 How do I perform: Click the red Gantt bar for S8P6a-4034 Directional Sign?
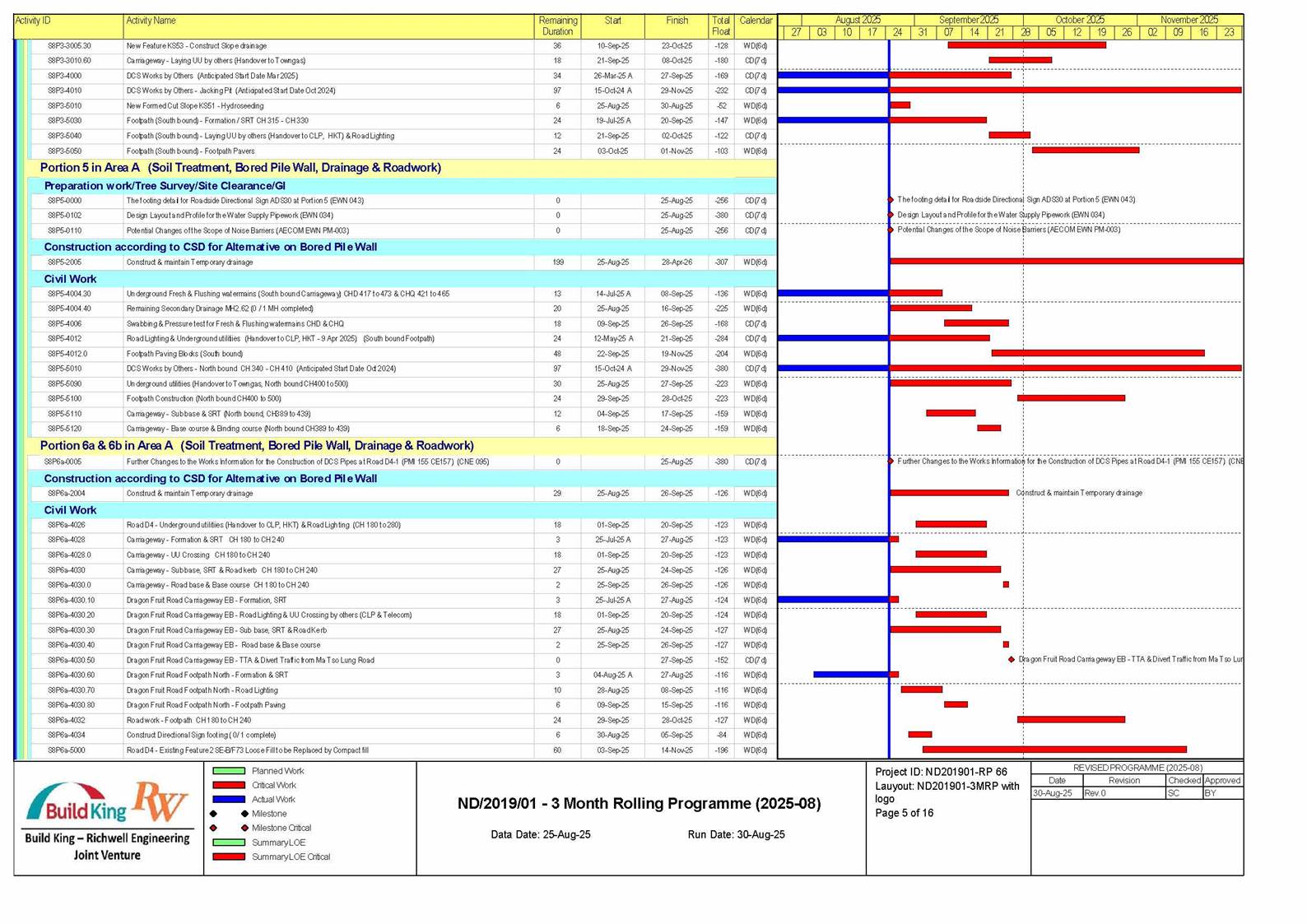(x=920, y=735)
